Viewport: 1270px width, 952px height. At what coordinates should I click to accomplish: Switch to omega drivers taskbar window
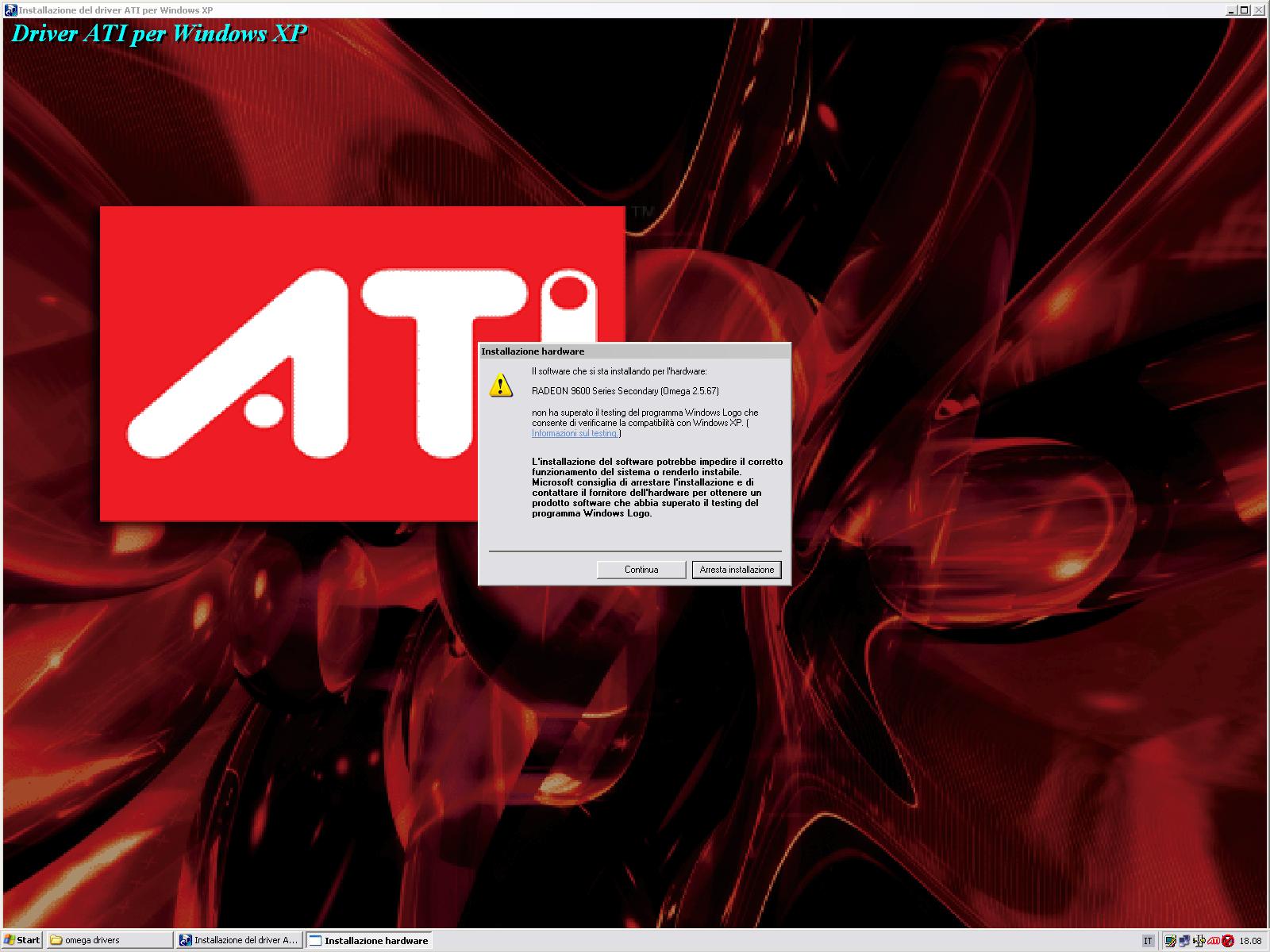(x=110, y=940)
